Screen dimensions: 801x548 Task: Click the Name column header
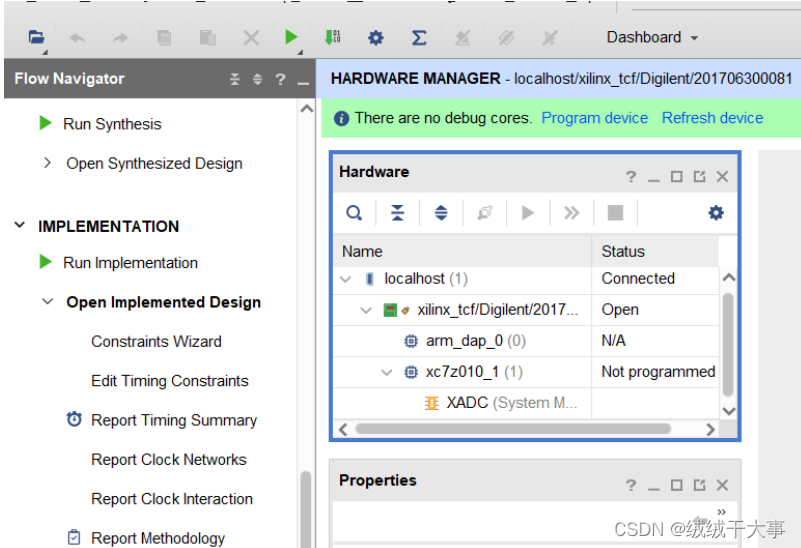coord(462,251)
